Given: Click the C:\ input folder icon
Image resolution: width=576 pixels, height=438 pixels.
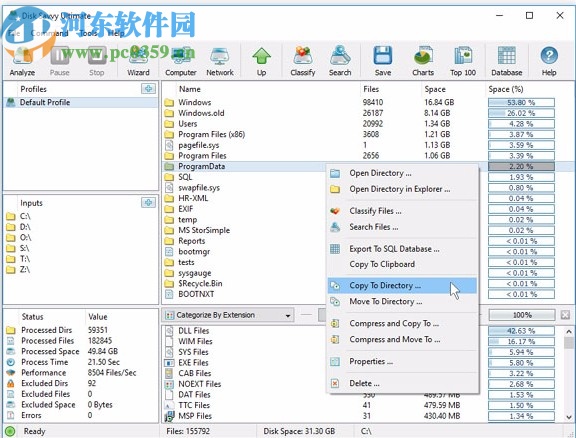Looking at the screenshot, I should click(x=11, y=216).
